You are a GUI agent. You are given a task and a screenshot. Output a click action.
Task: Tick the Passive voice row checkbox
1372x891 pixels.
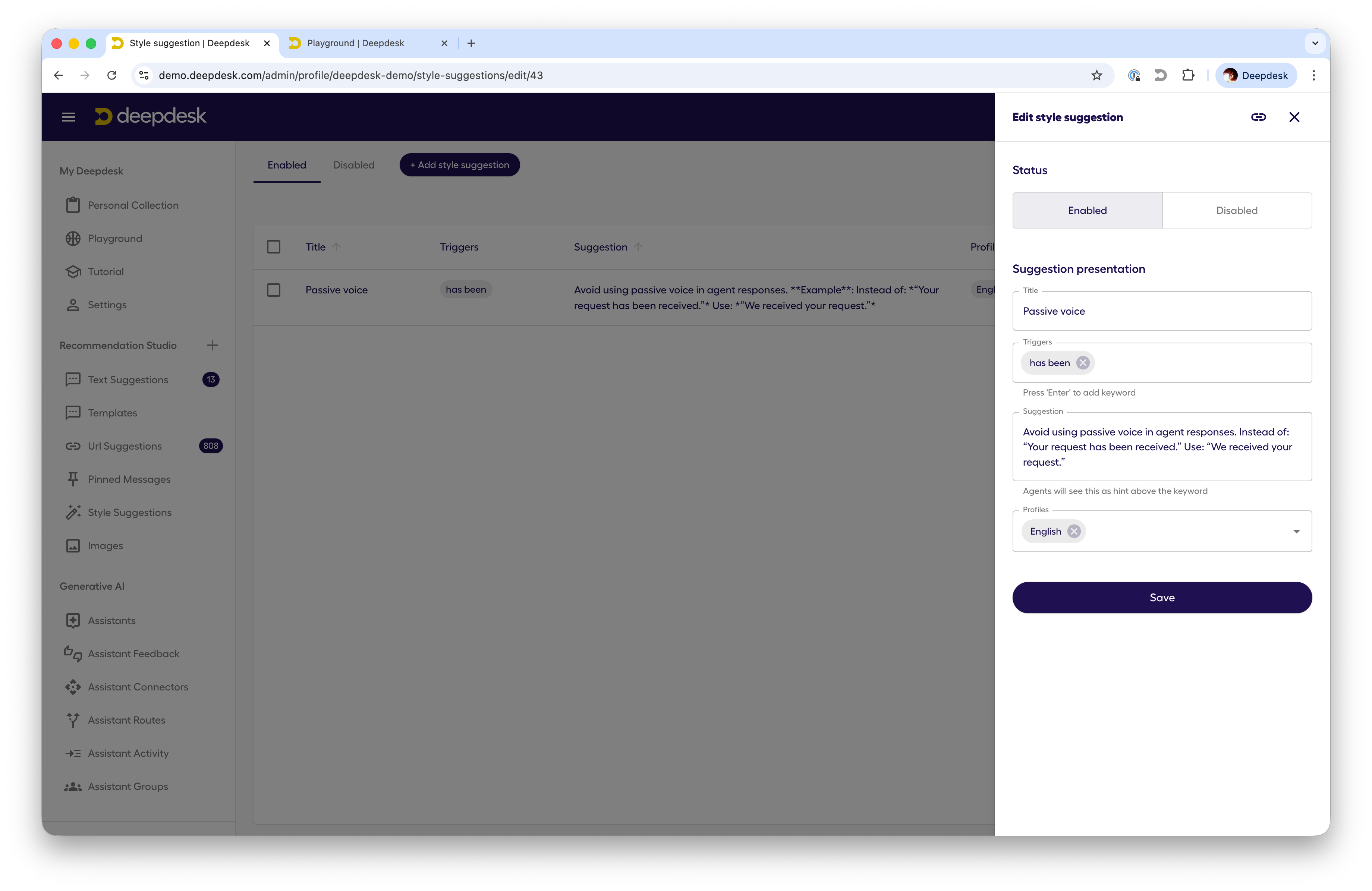[x=274, y=290]
